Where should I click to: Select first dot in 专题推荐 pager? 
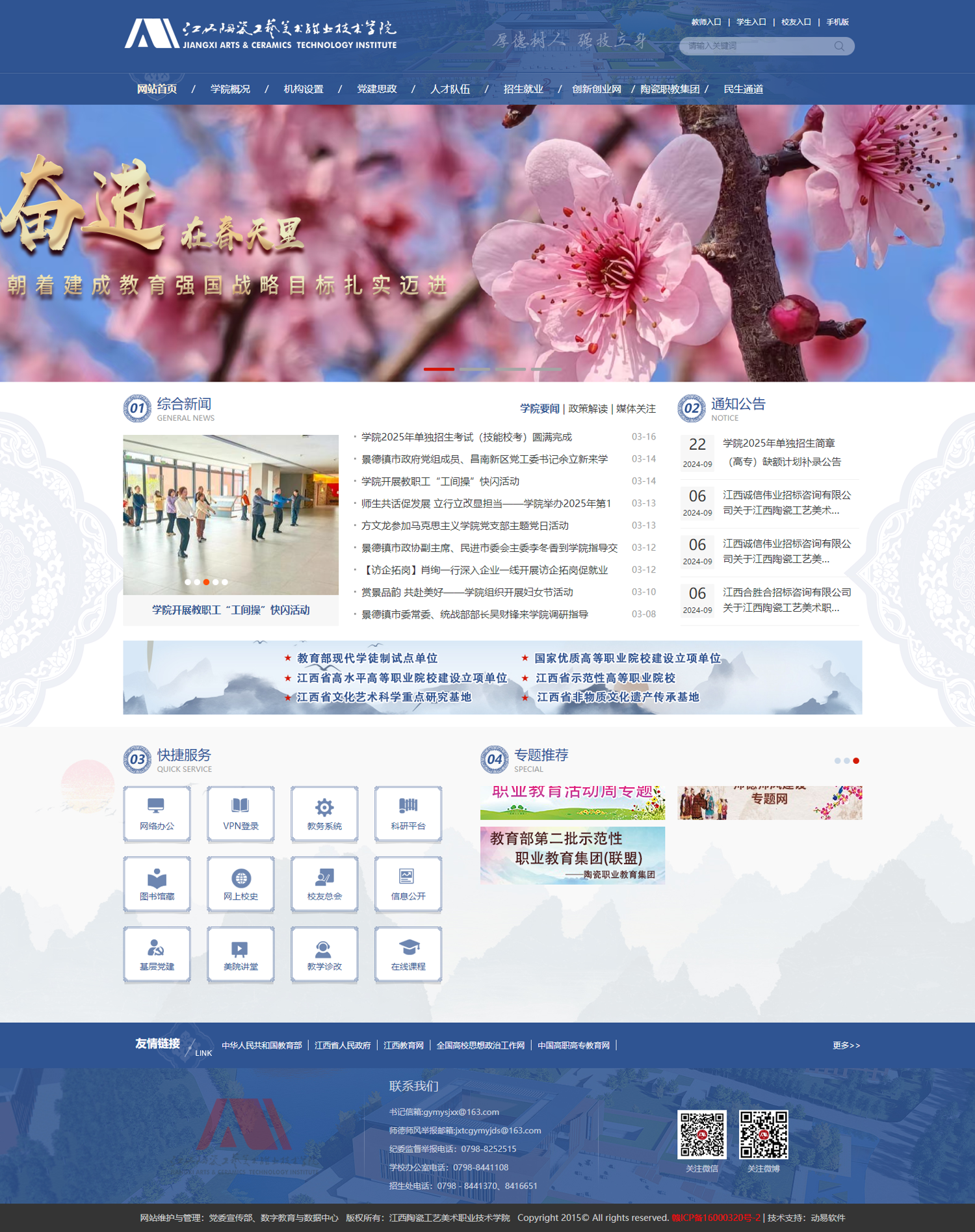837,761
